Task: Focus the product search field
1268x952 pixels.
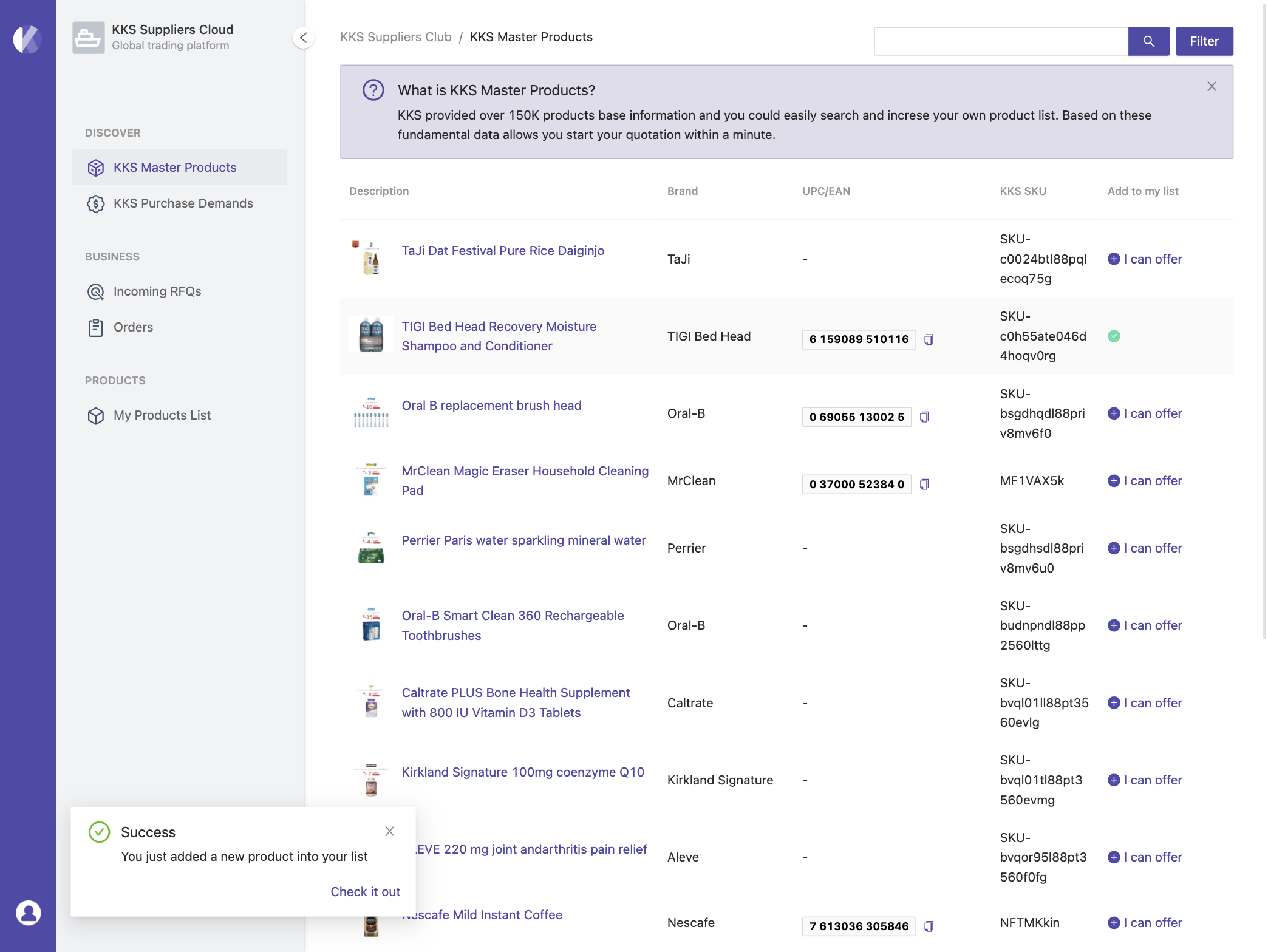Action: 1001,41
